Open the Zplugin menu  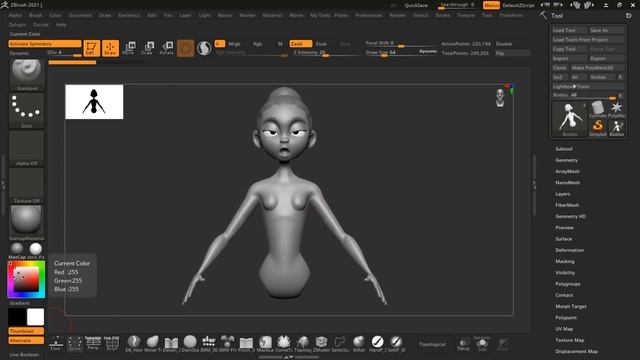coord(17,24)
